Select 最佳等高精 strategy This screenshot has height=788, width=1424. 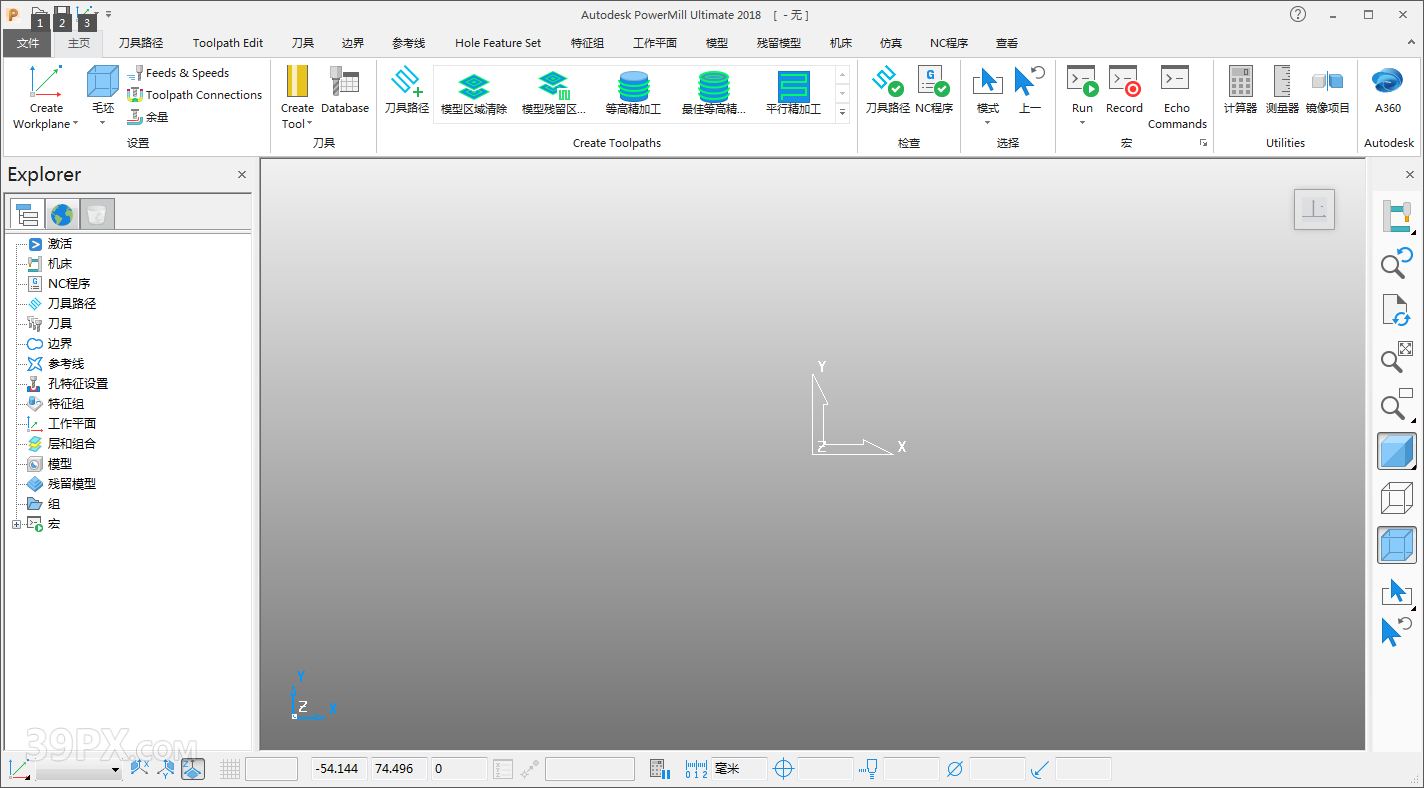tap(713, 93)
